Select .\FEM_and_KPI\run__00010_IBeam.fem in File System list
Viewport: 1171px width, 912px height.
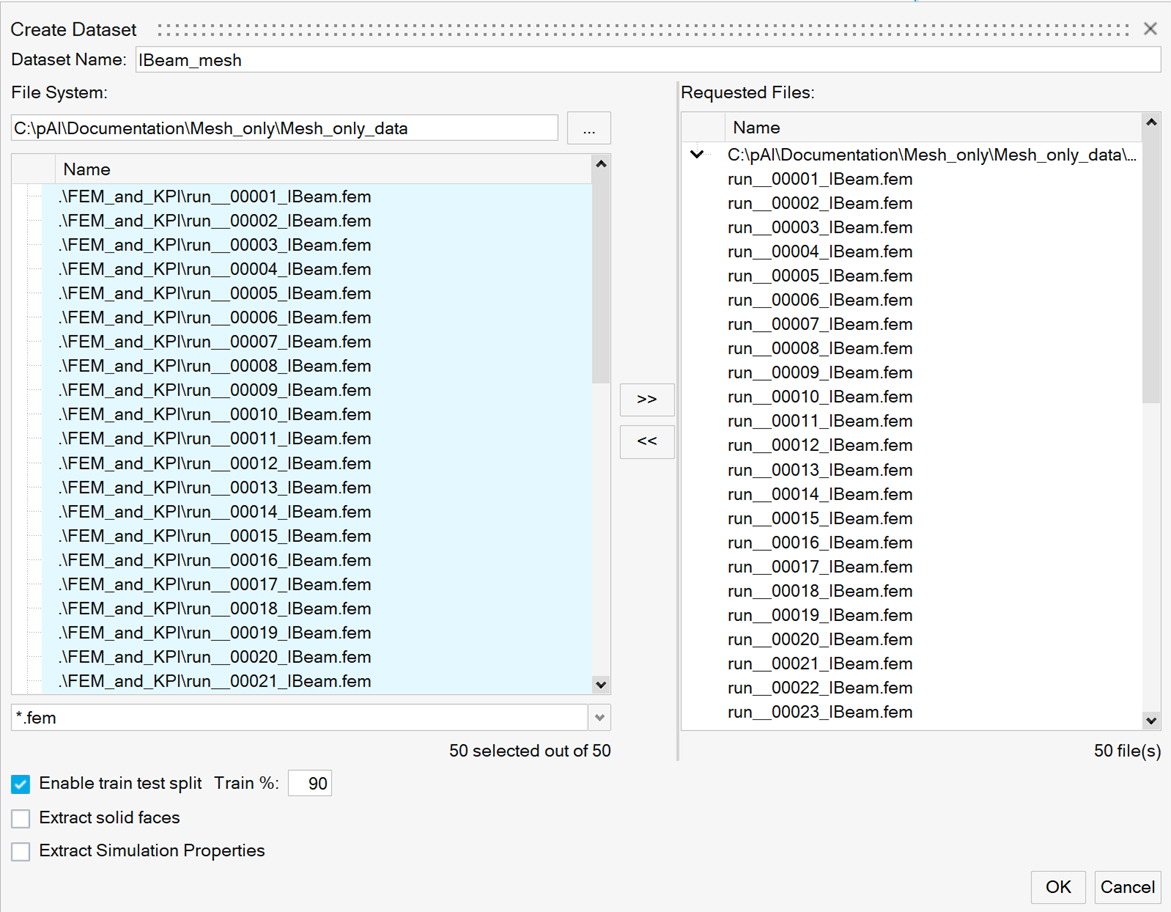coord(215,414)
